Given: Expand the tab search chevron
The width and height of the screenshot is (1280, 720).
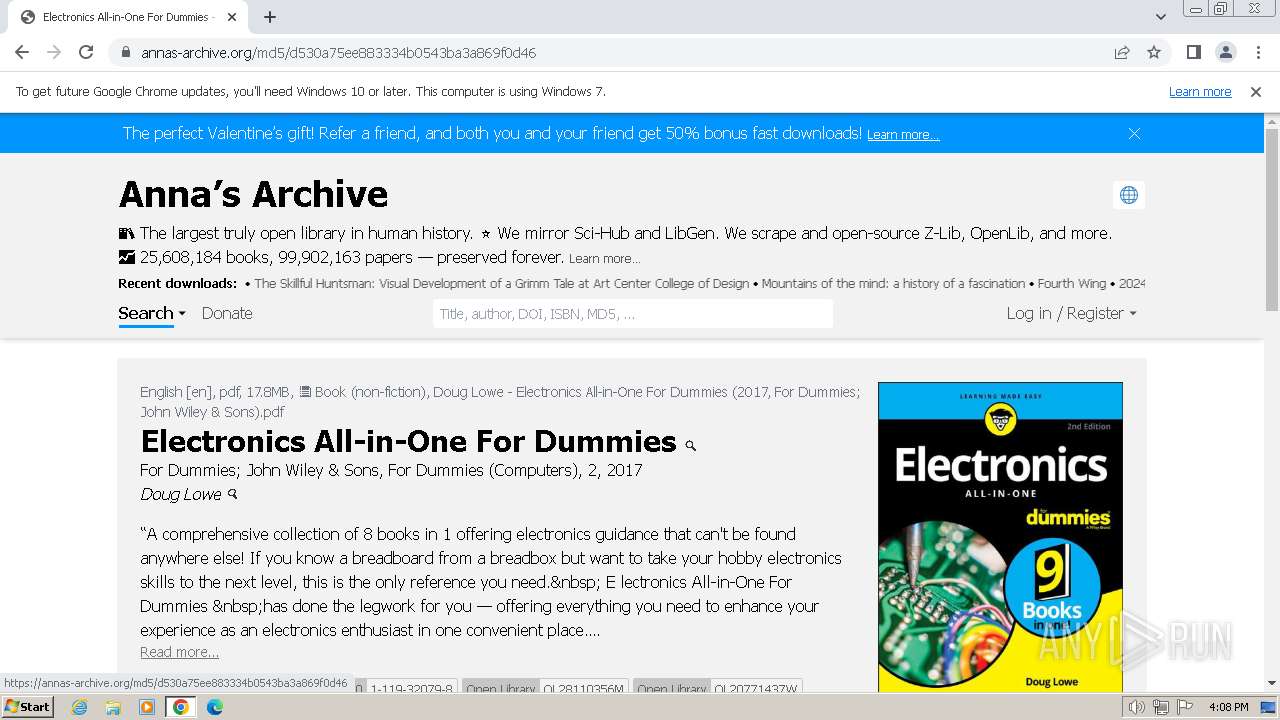Looking at the screenshot, I should (x=1161, y=17).
